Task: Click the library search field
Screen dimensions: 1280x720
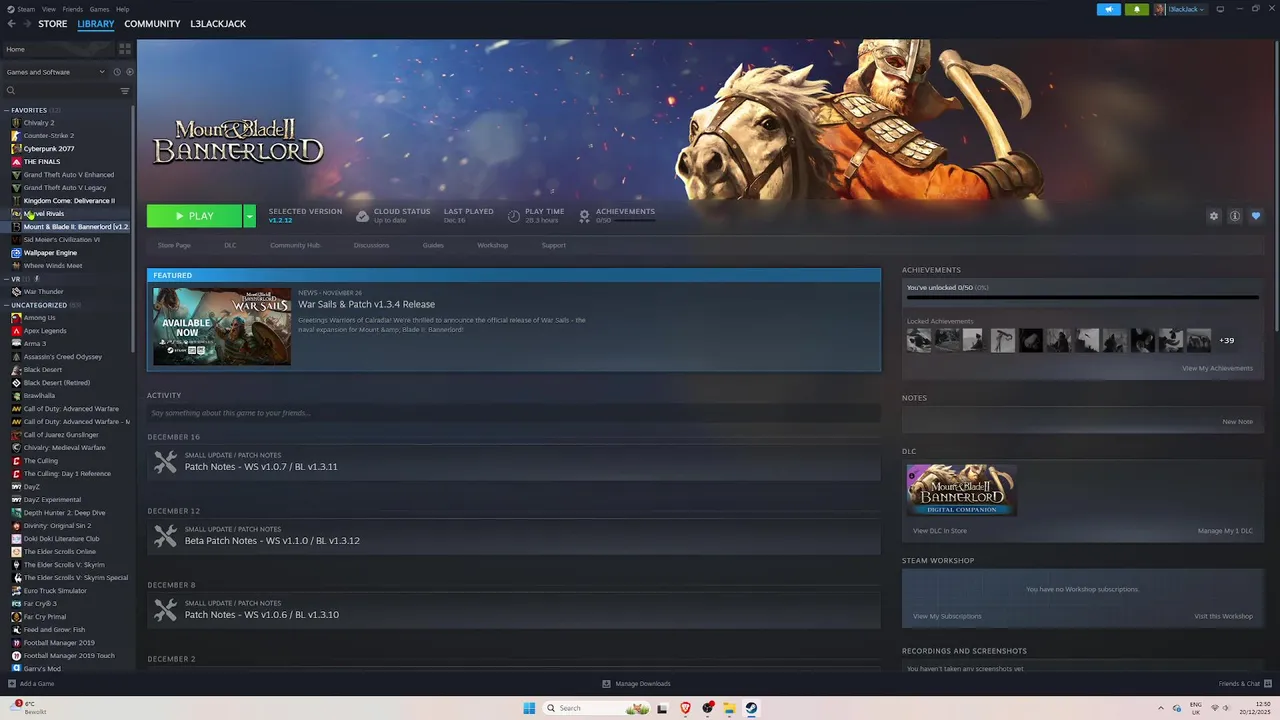Action: (62, 91)
